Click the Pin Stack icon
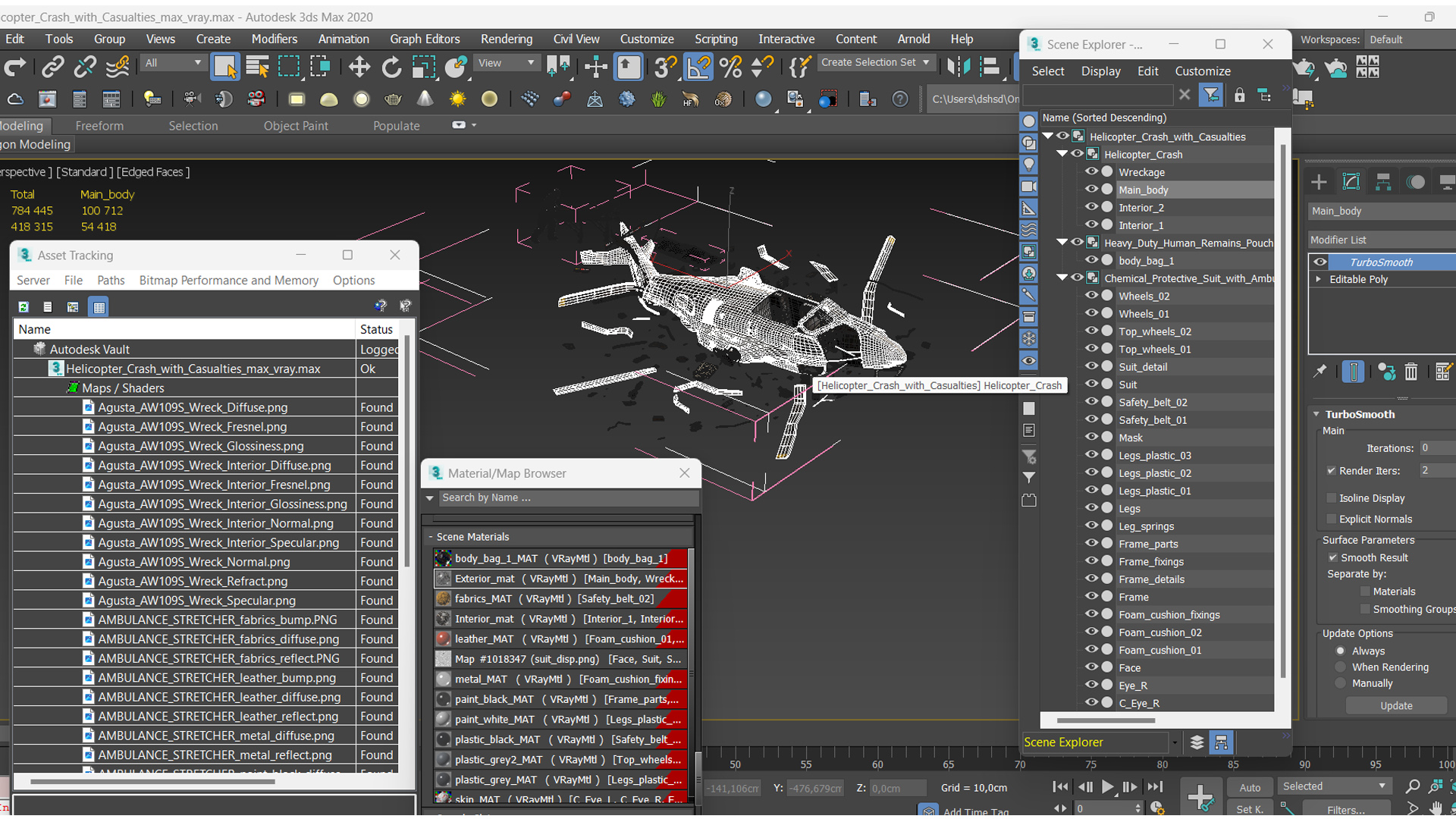 (x=1320, y=372)
